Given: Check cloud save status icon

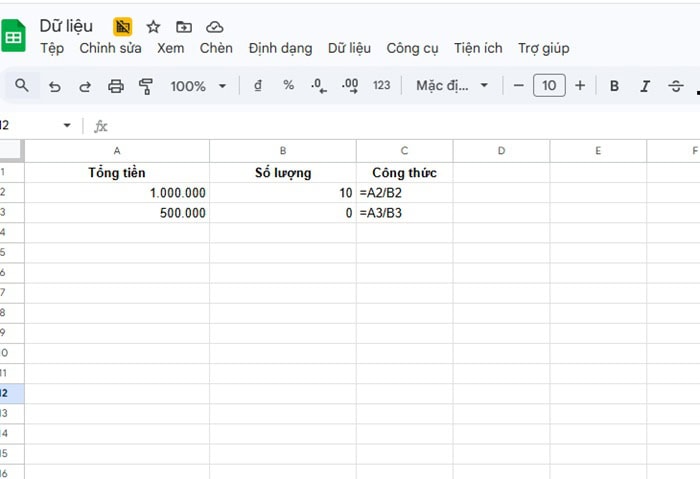Looking at the screenshot, I should point(214,27).
